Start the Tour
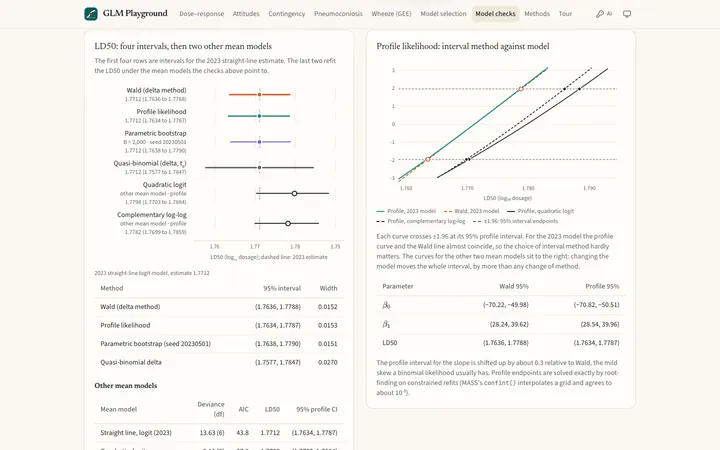This screenshot has width=720, height=450. click(565, 14)
